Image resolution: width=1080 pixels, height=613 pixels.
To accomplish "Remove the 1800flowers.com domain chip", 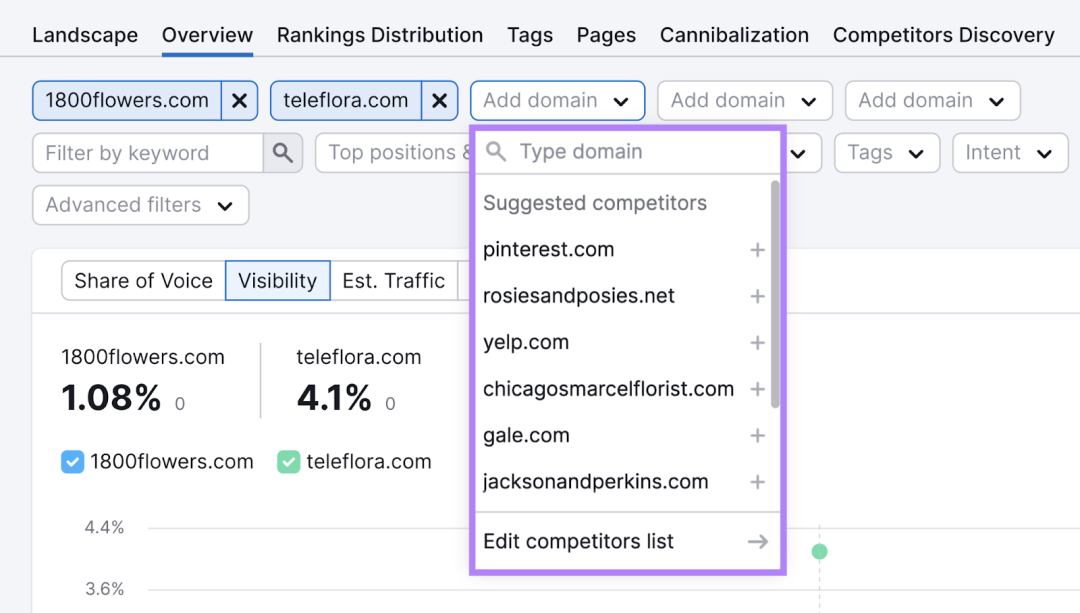I will 239,101.
